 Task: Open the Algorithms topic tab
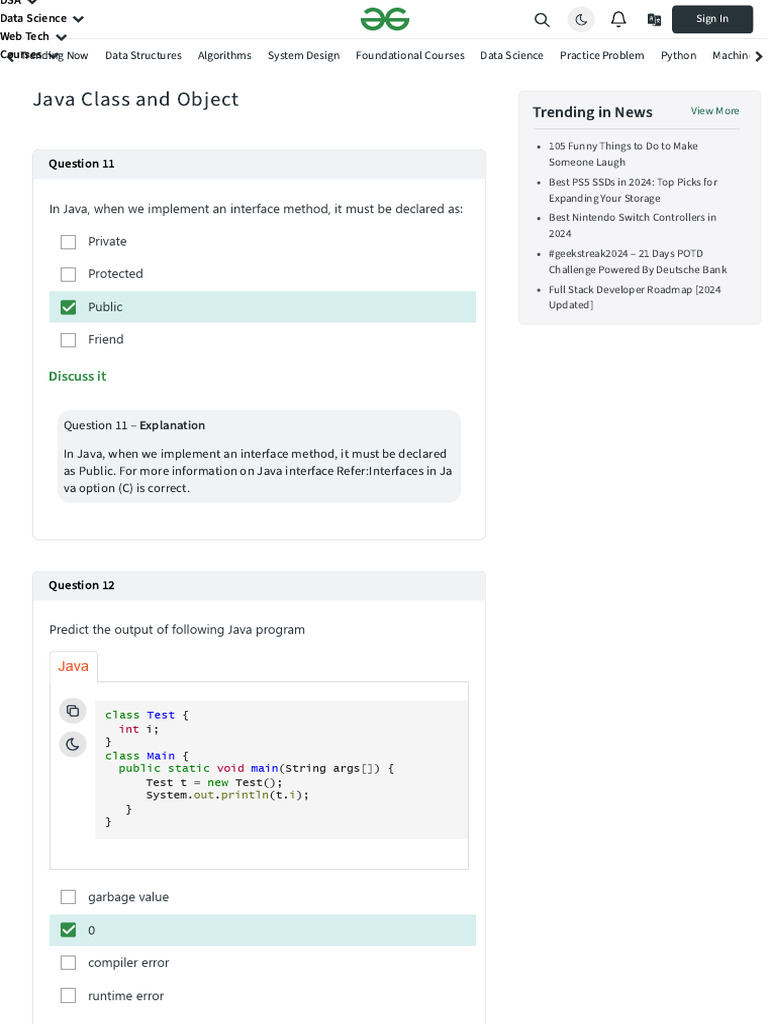pos(224,56)
